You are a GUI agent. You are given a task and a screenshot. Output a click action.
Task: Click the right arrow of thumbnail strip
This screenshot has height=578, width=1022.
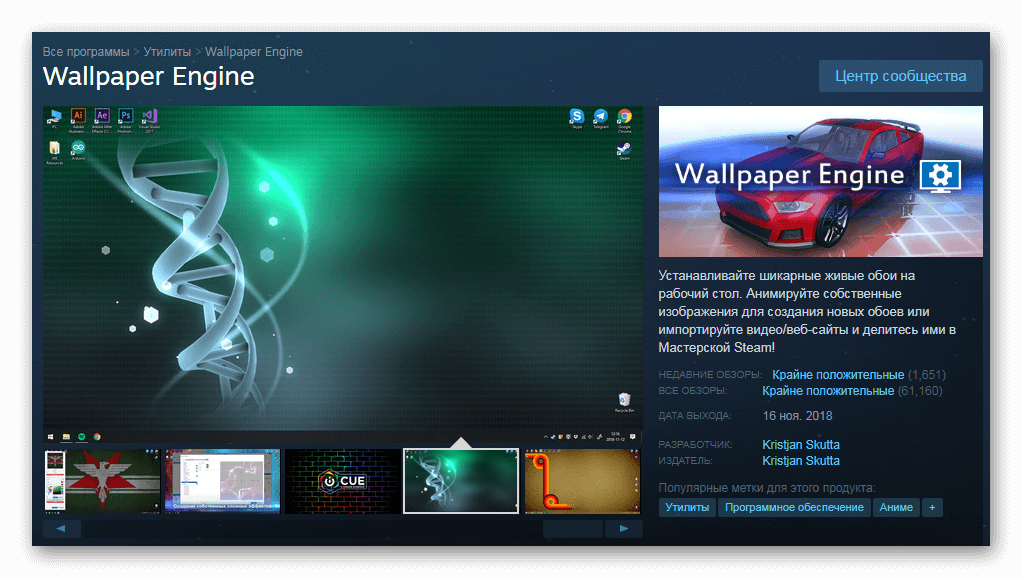coord(624,528)
